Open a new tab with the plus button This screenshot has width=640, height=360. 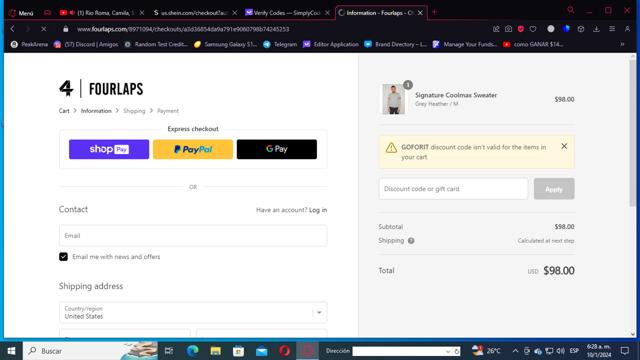pyautogui.click(x=434, y=13)
